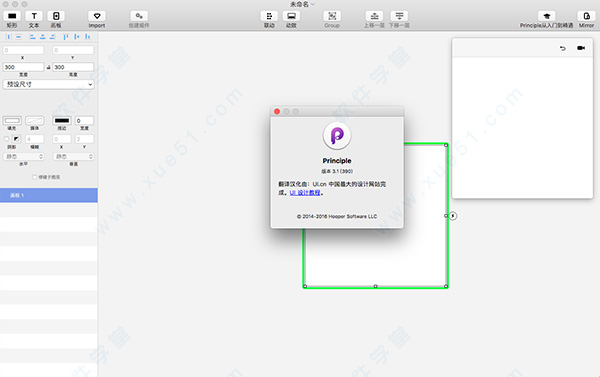600x377 pixels.
Task: Add a new Artboard (画板)
Action: point(56,16)
